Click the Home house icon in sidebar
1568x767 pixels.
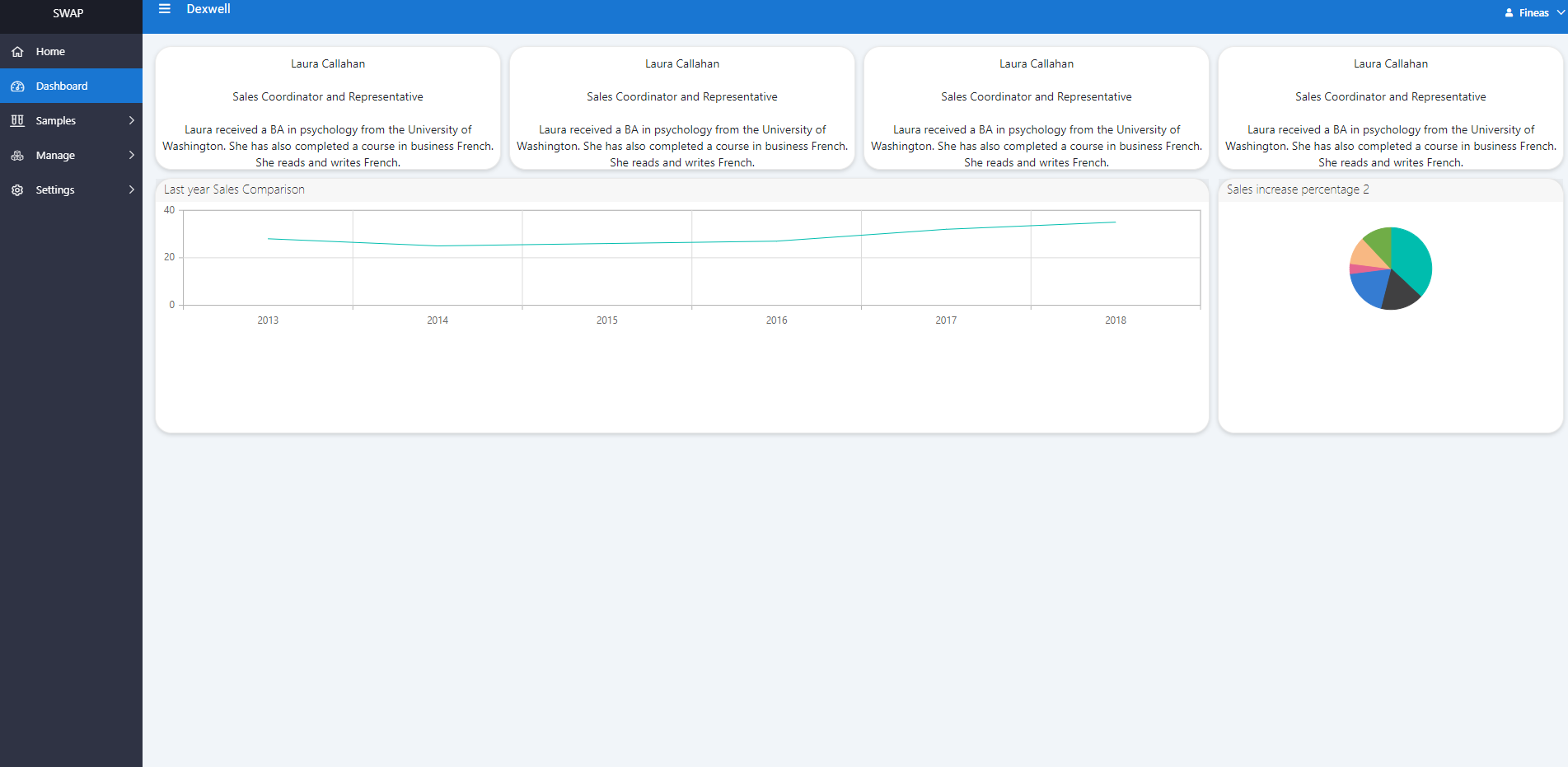(x=17, y=52)
